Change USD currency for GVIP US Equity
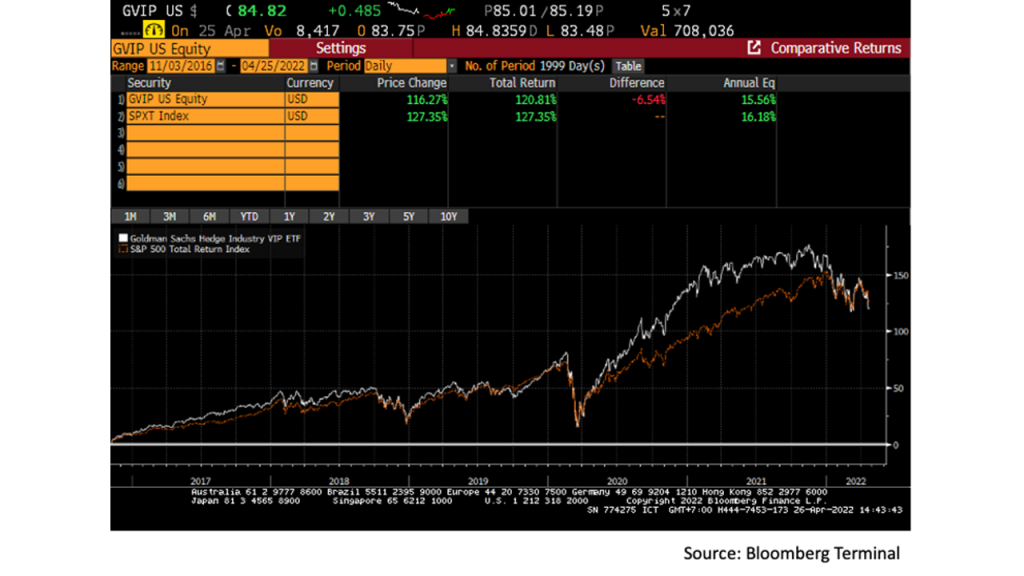This screenshot has height=576, width=1024. (312, 99)
